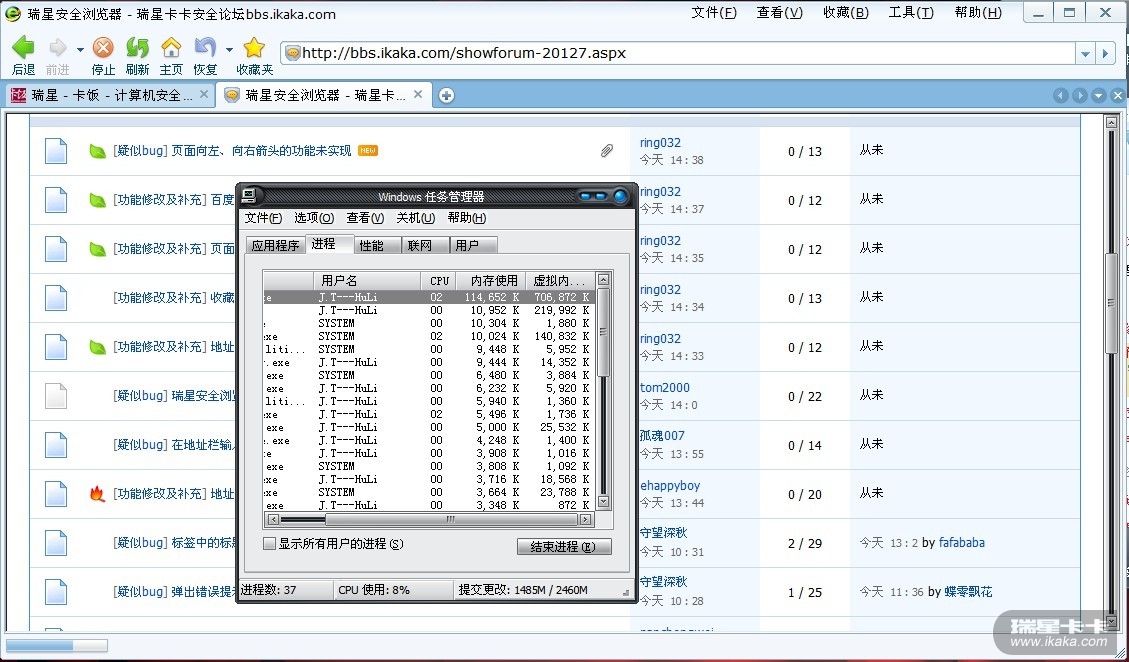Click the green Back arrow button
Image resolution: width=1129 pixels, height=662 pixels.
(x=23, y=48)
